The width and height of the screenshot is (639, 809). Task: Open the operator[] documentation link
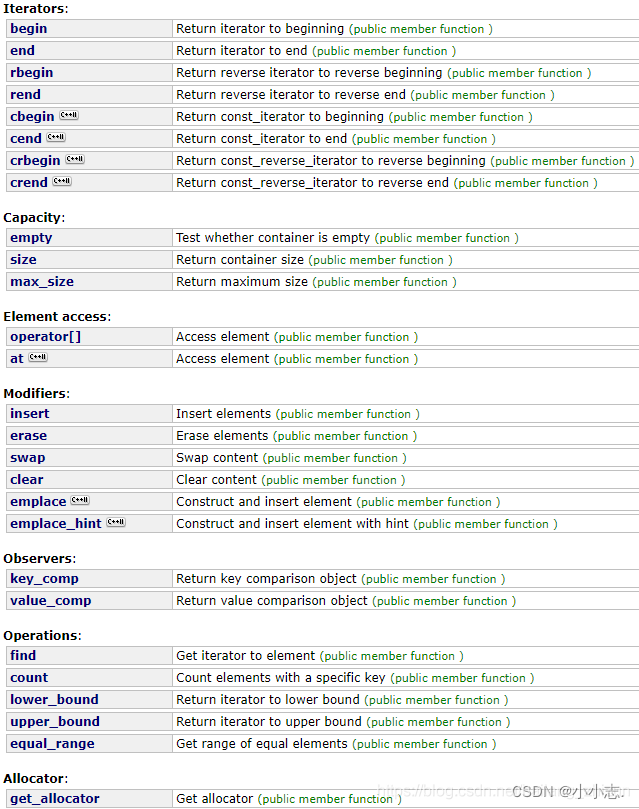[45, 336]
